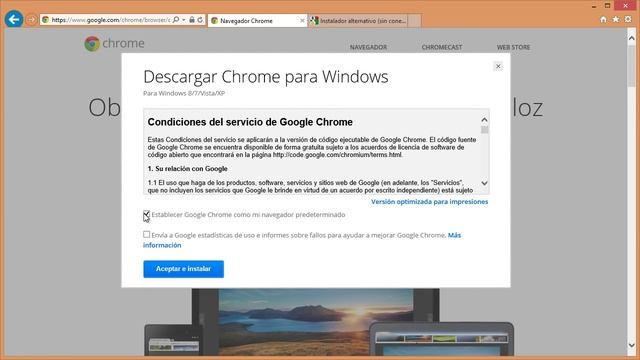
Task: Click the browser back arrow button
Action: click(x=14, y=19)
